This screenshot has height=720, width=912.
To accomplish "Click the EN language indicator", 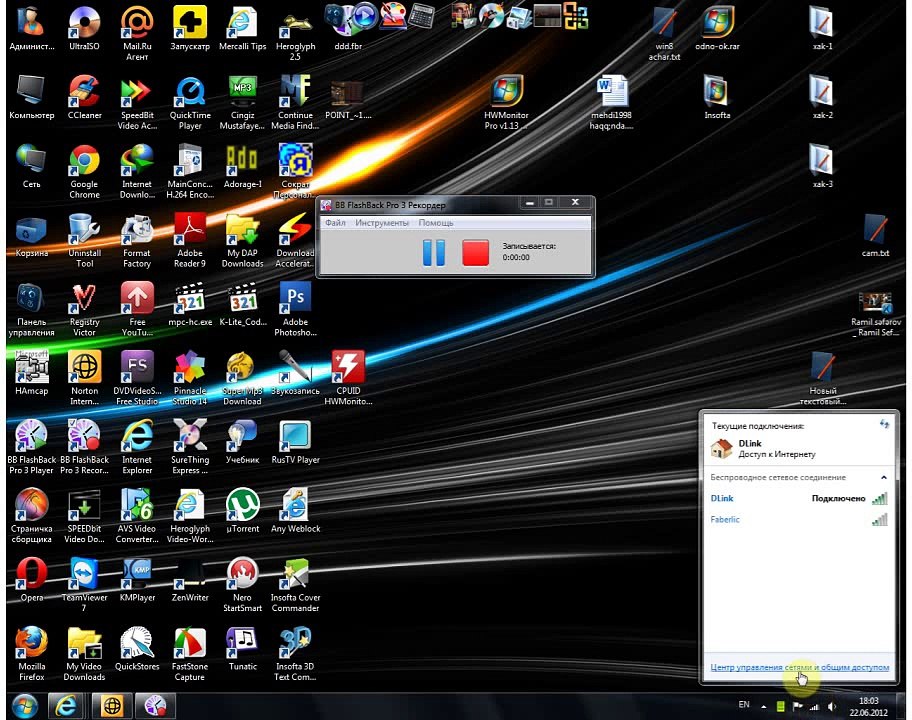I will click(744, 705).
